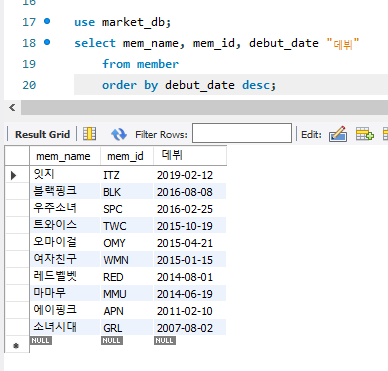
Task: Click inside the Filter Rows input field
Action: [242, 133]
